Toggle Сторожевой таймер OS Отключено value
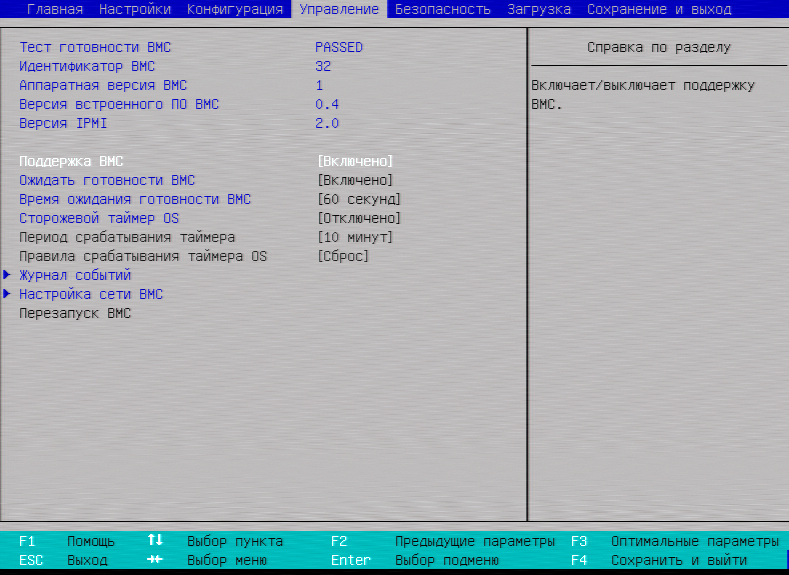The height and width of the screenshot is (575, 789). [x=359, y=218]
